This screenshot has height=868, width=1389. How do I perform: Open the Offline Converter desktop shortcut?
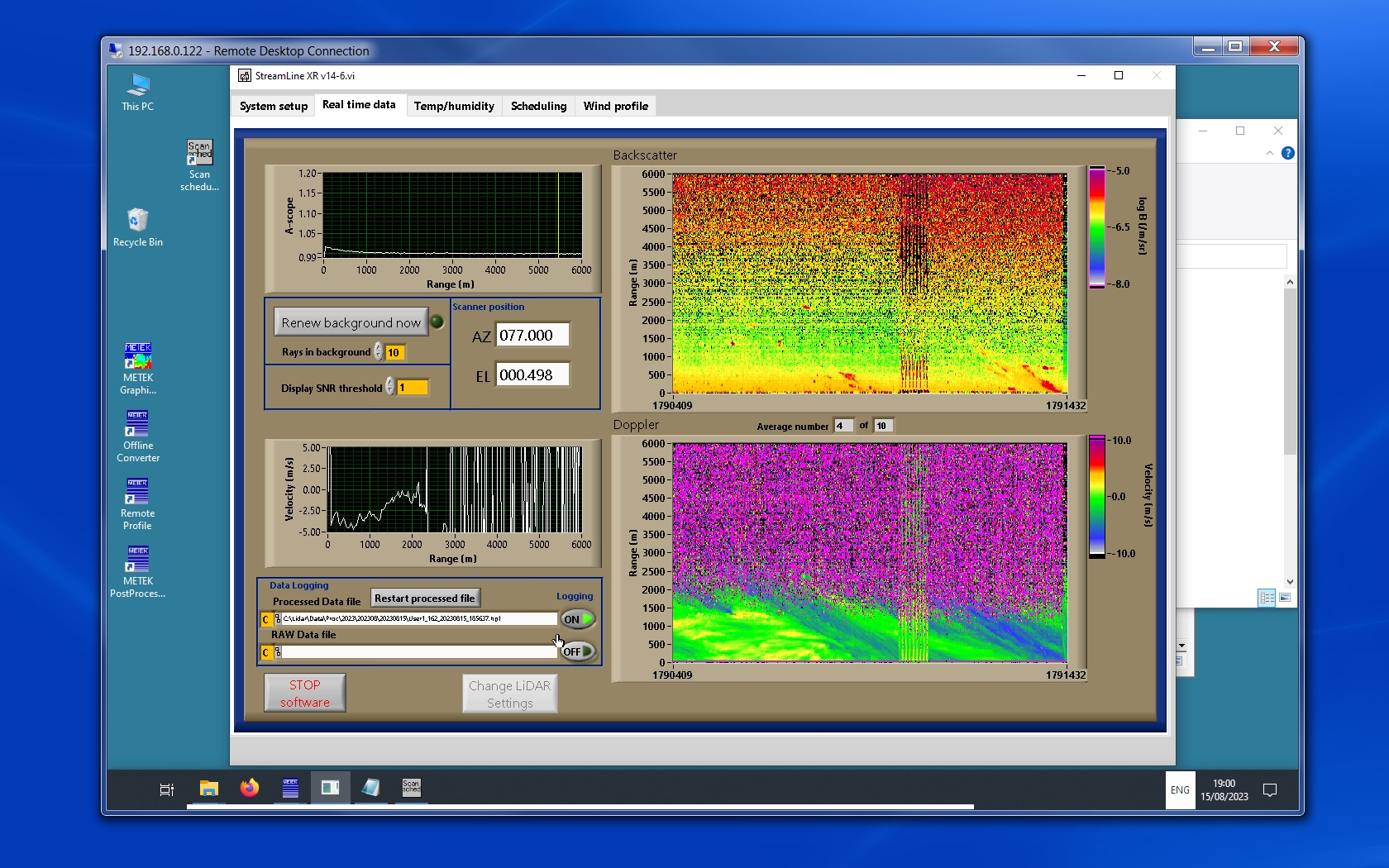137,424
